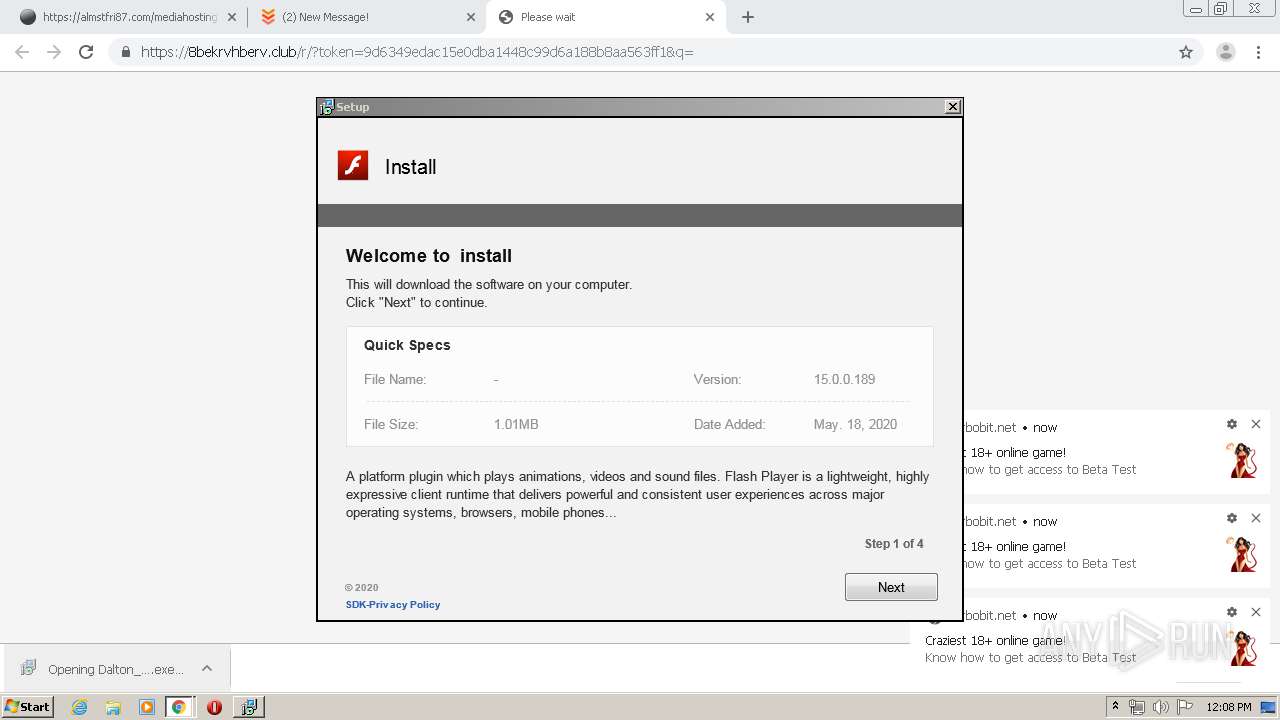Close the almstfri87.com tab

pos(232,17)
